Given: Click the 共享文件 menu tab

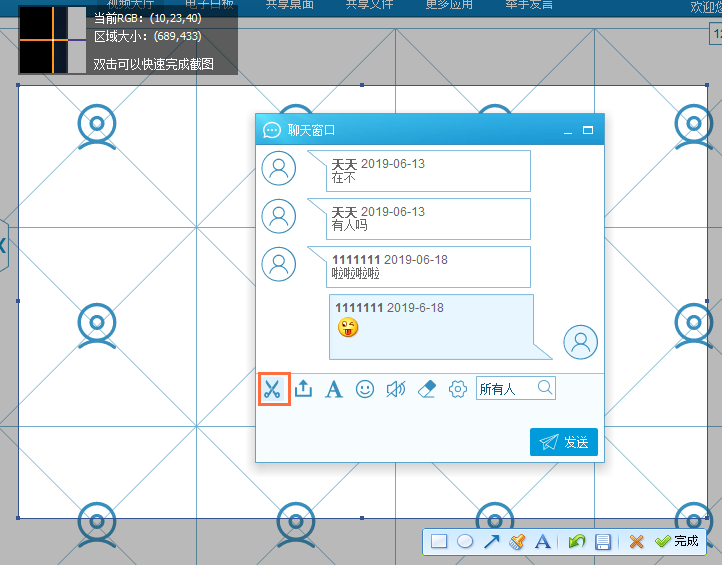Looking at the screenshot, I should click(x=369, y=5).
